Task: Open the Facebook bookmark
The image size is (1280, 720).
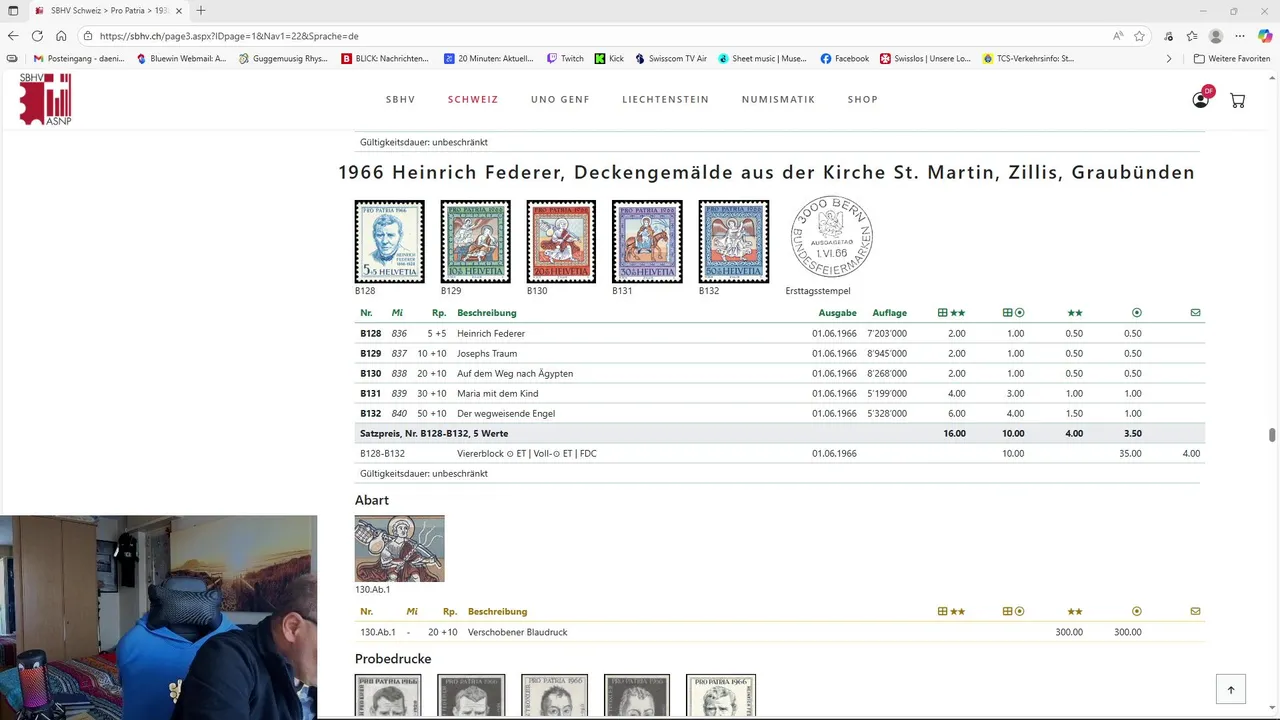Action: pos(845,59)
